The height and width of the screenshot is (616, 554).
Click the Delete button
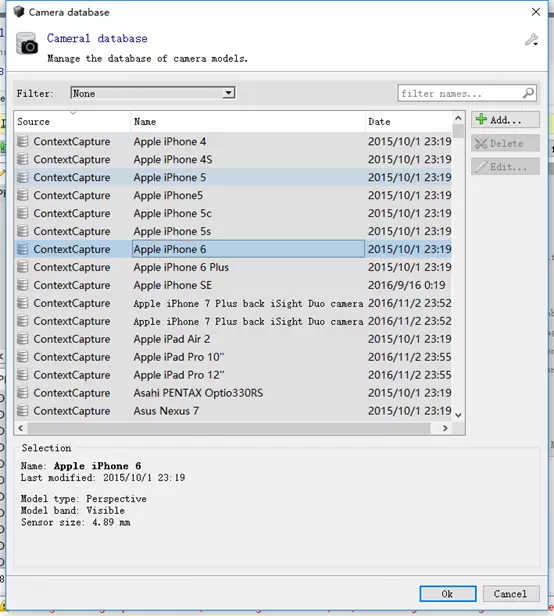(x=505, y=143)
